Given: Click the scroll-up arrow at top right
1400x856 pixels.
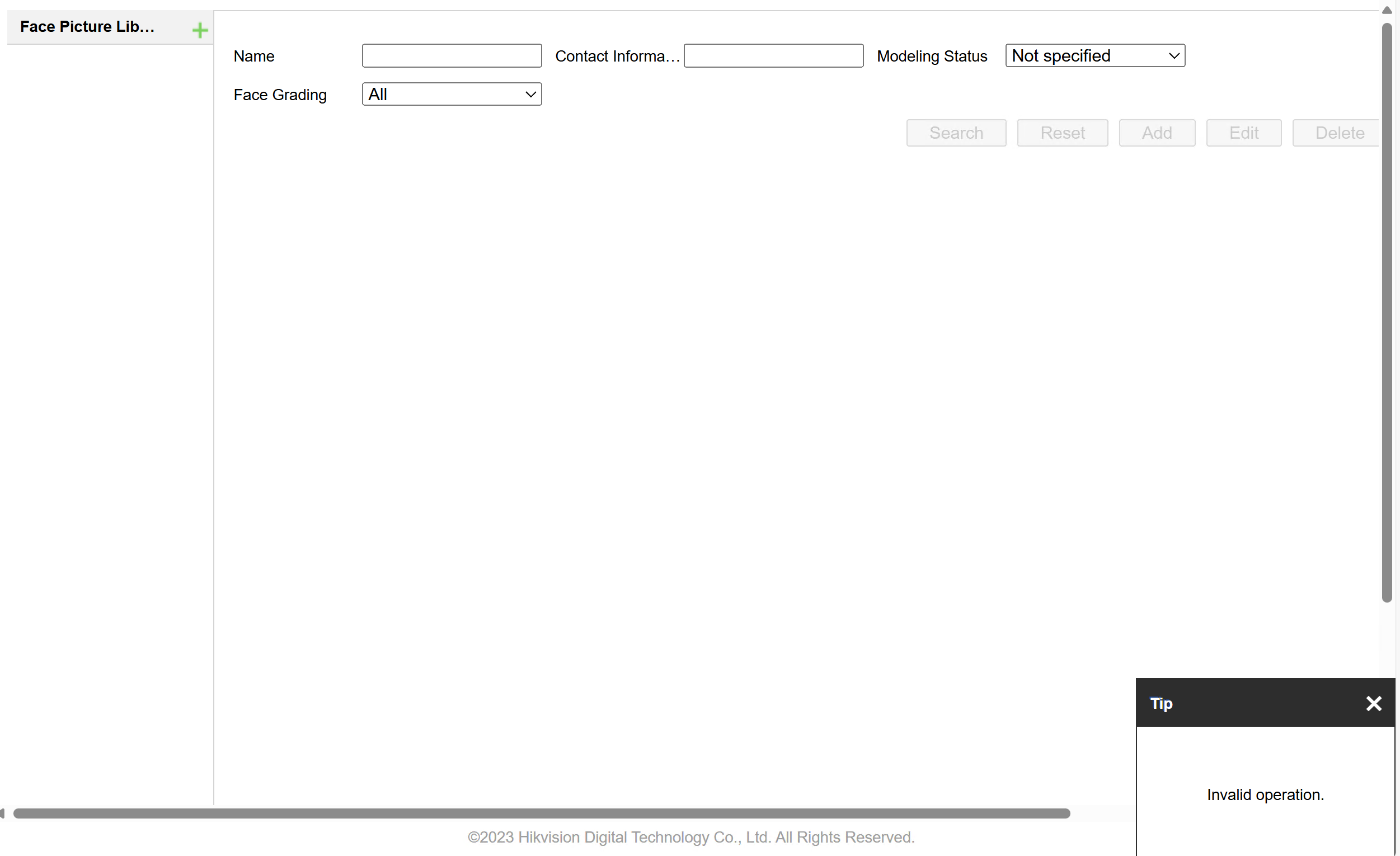Looking at the screenshot, I should [1387, 10].
